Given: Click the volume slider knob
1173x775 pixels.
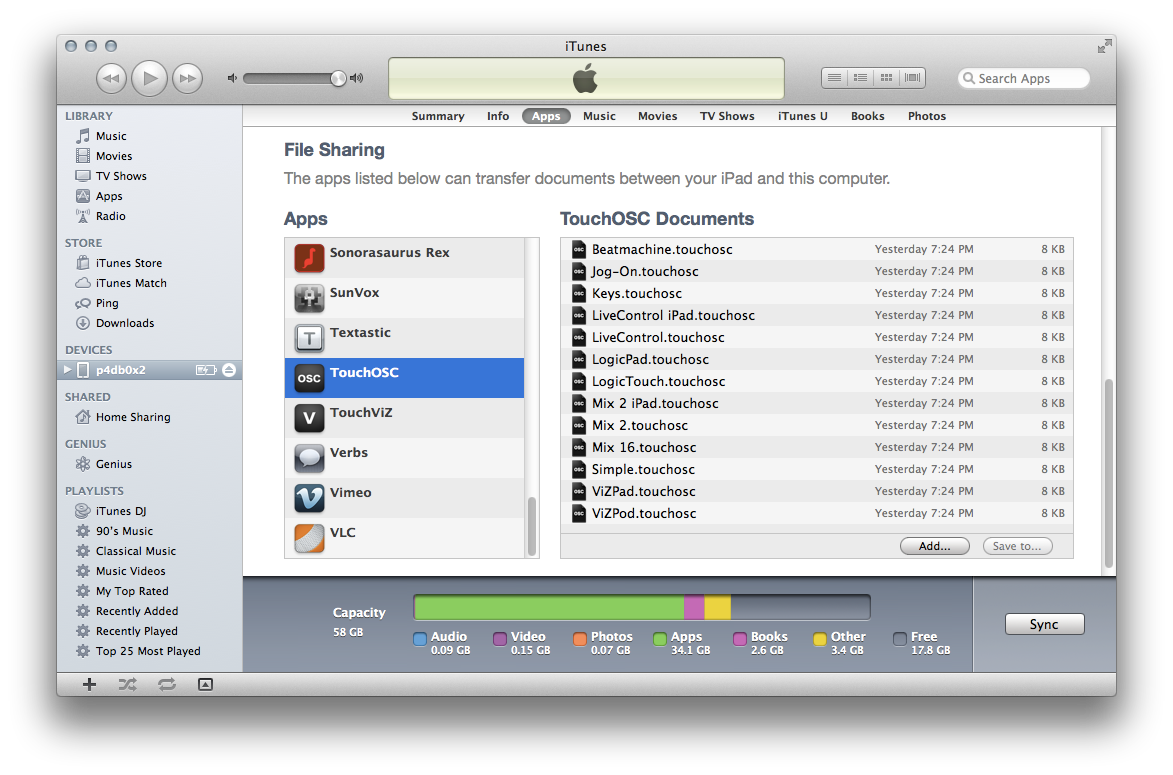Looking at the screenshot, I should (x=338, y=79).
